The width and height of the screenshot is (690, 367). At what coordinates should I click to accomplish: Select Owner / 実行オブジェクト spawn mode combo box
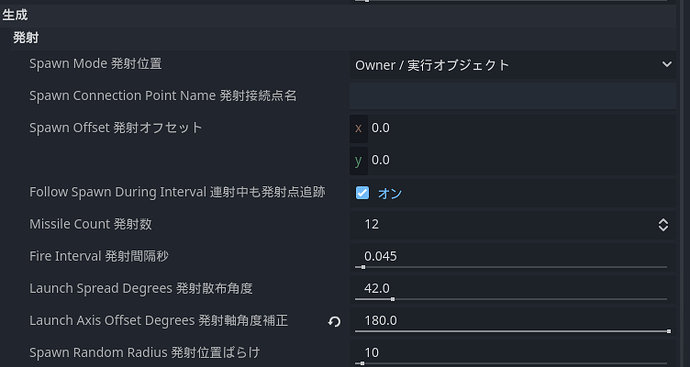[x=513, y=65]
